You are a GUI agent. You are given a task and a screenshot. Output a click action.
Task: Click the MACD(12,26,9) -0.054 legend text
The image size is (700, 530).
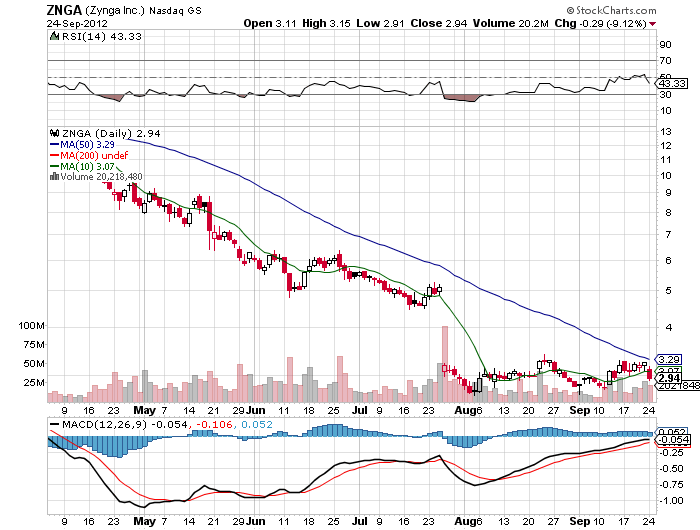pos(125,424)
